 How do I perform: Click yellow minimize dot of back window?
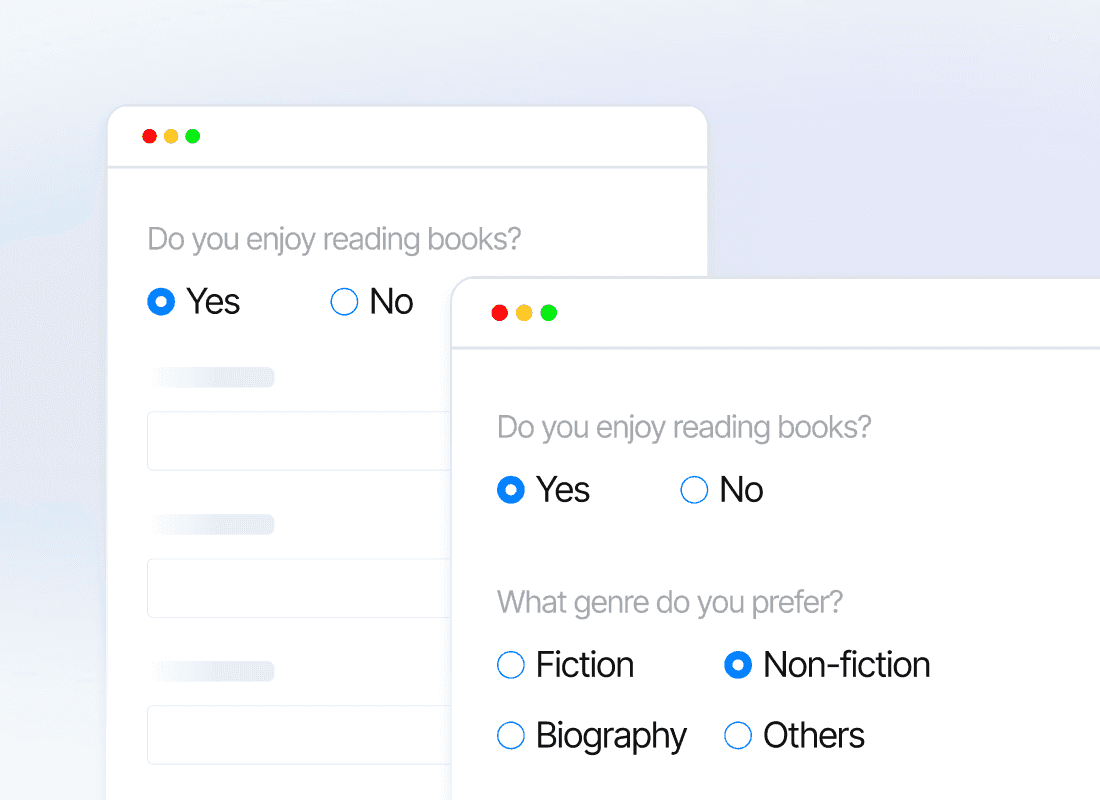(x=171, y=136)
